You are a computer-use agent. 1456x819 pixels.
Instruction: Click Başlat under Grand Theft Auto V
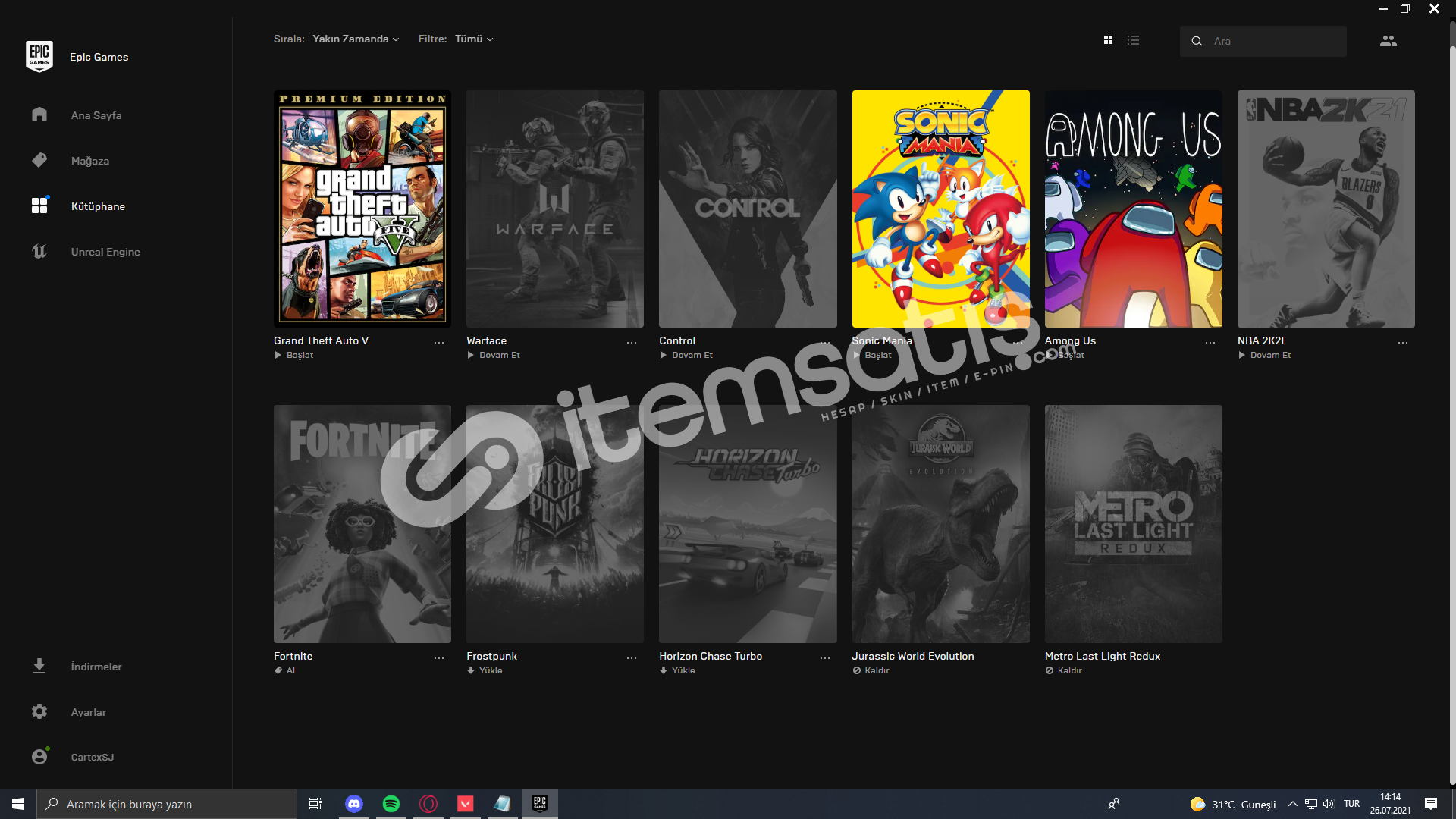click(293, 355)
